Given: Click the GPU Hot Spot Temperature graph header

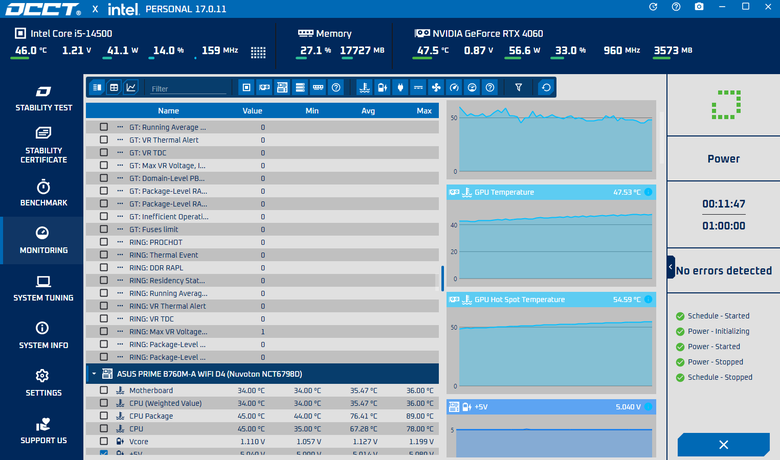Looking at the screenshot, I should (x=551, y=299).
